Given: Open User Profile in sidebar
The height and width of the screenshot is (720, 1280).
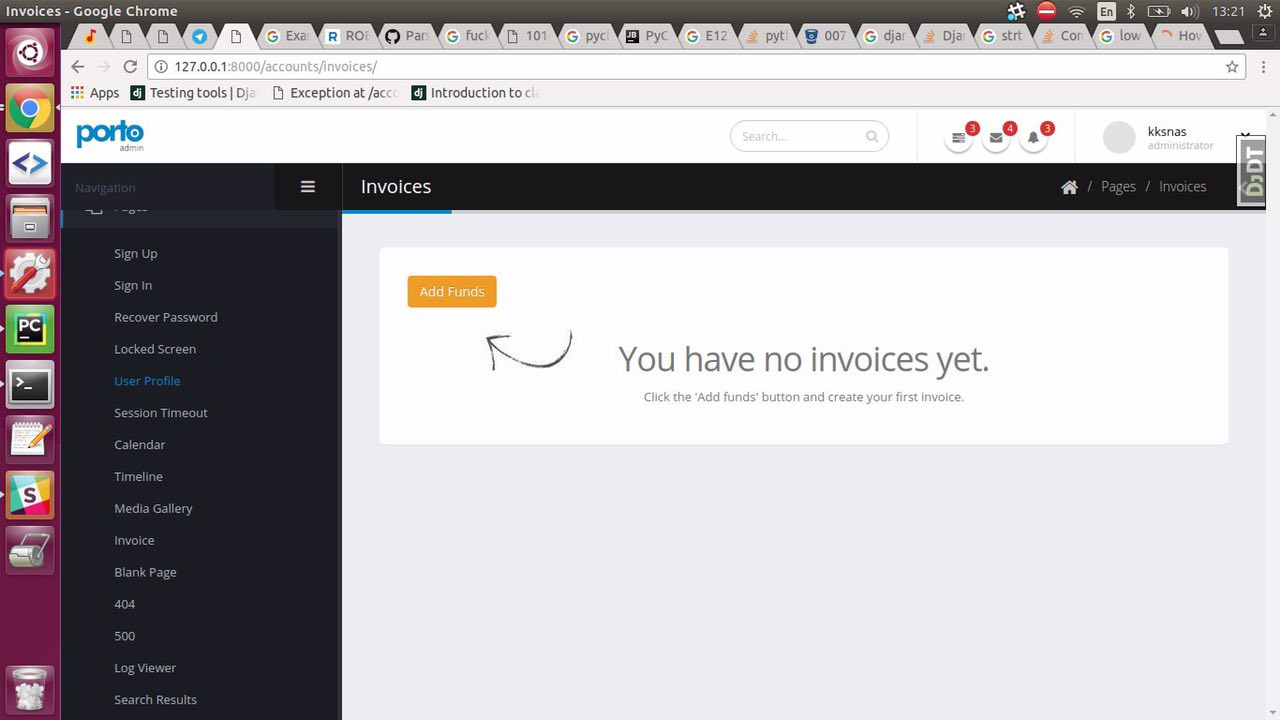Looking at the screenshot, I should click(147, 381).
